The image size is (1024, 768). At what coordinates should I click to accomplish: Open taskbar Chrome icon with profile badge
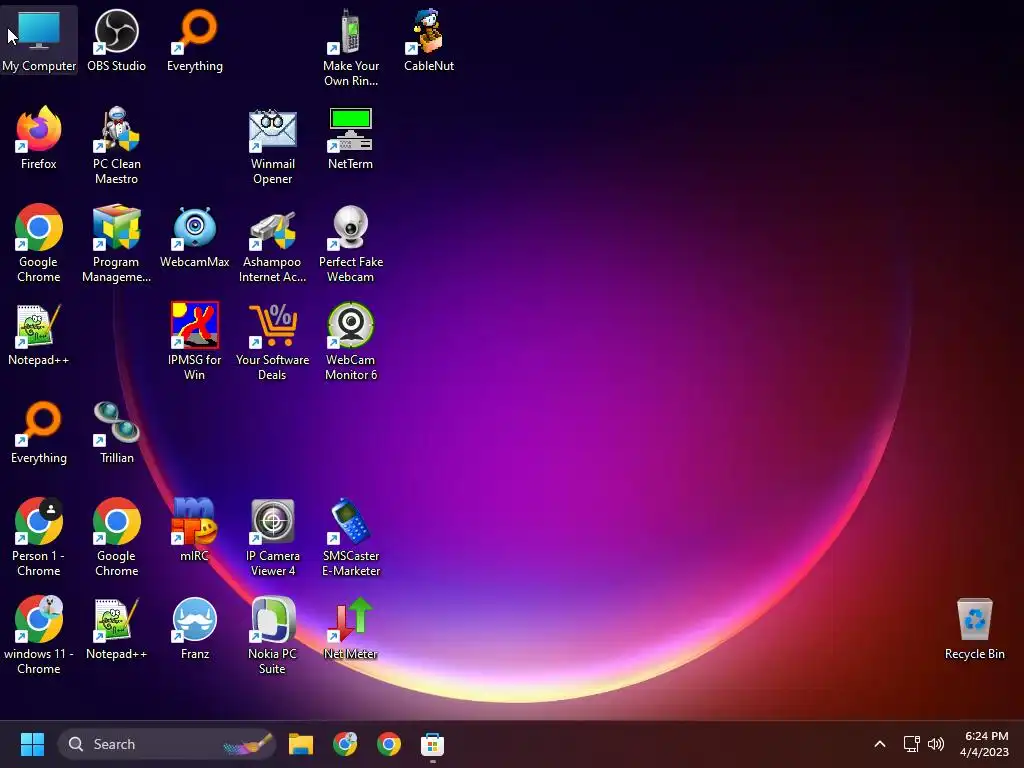(x=345, y=744)
